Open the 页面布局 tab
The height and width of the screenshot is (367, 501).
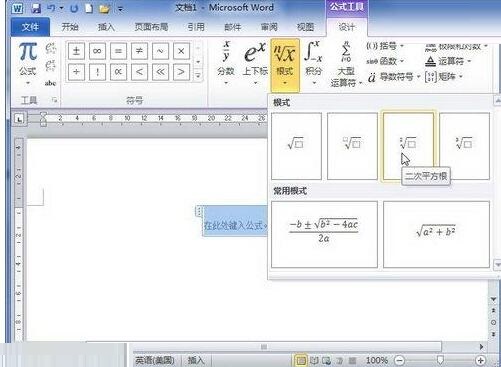click(151, 27)
